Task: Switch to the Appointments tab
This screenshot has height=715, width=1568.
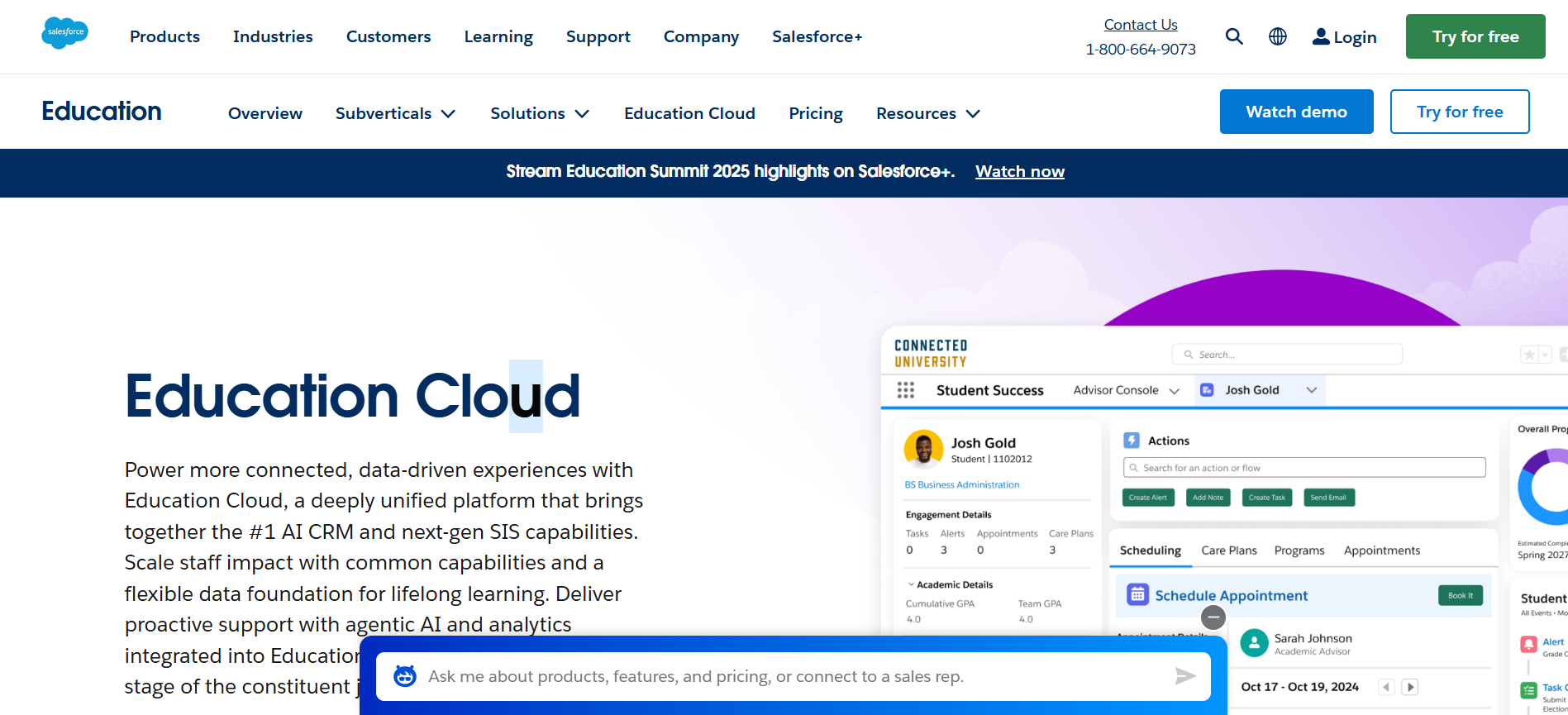Action: tap(1382, 551)
